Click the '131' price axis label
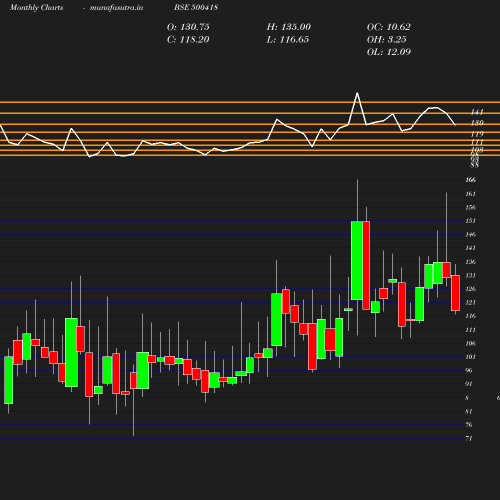The image size is (500, 500). click(470, 275)
